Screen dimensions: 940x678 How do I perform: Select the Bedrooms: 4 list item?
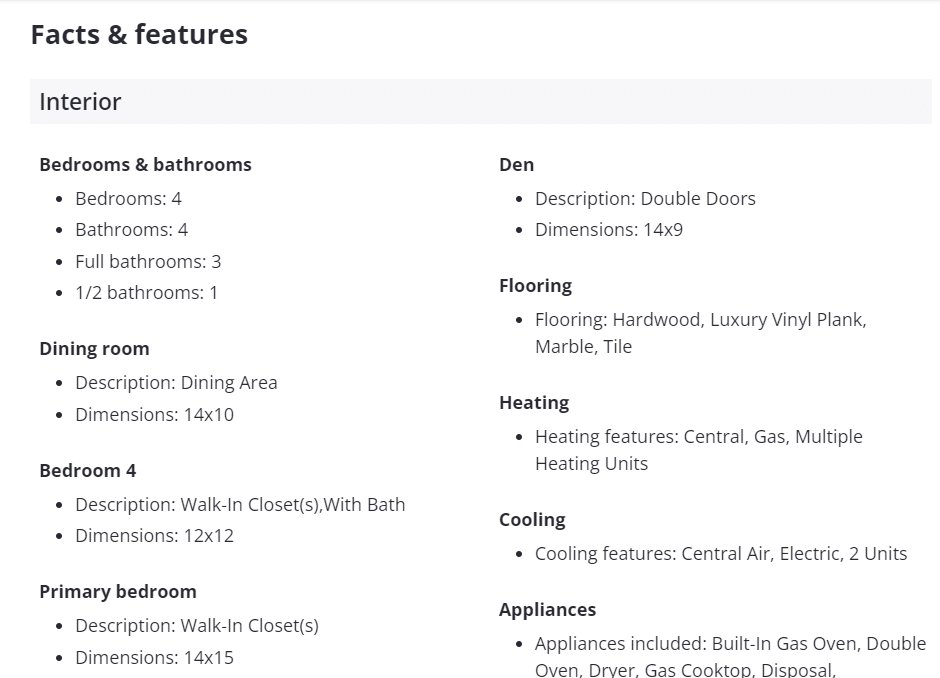pyautogui.click(x=128, y=199)
